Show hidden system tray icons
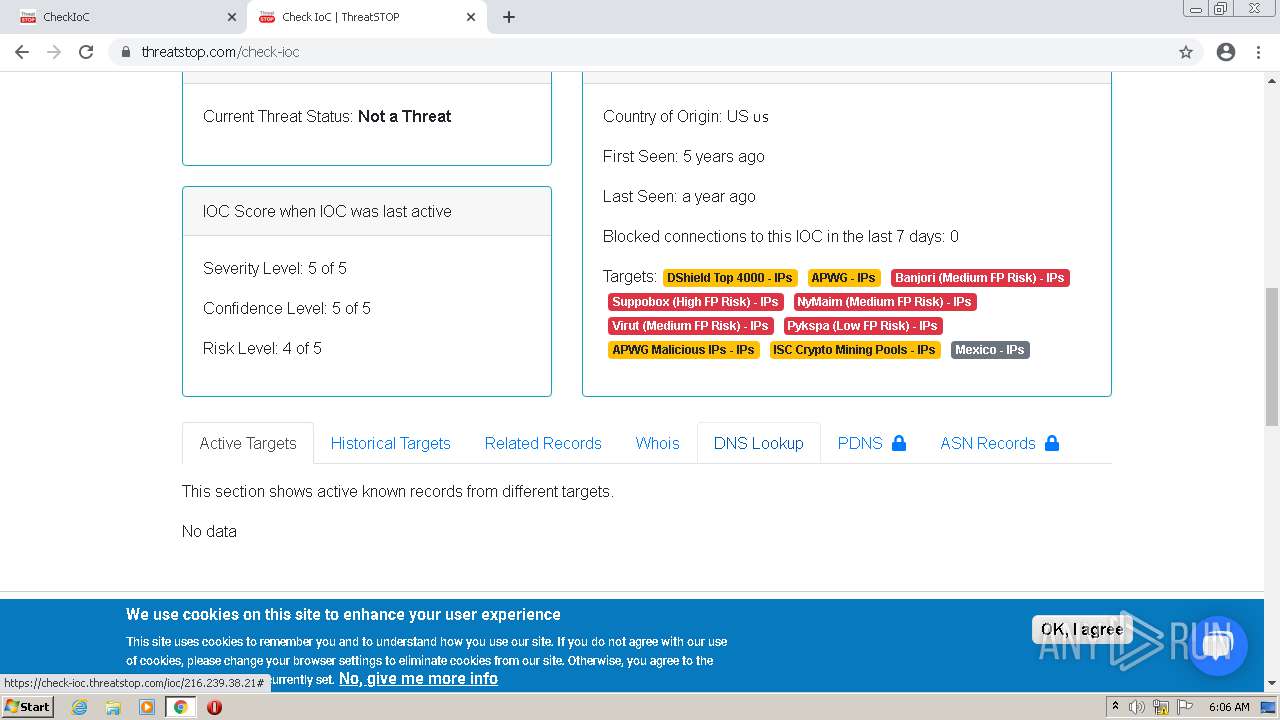Screen dimensions: 1280x720 [x=1115, y=706]
